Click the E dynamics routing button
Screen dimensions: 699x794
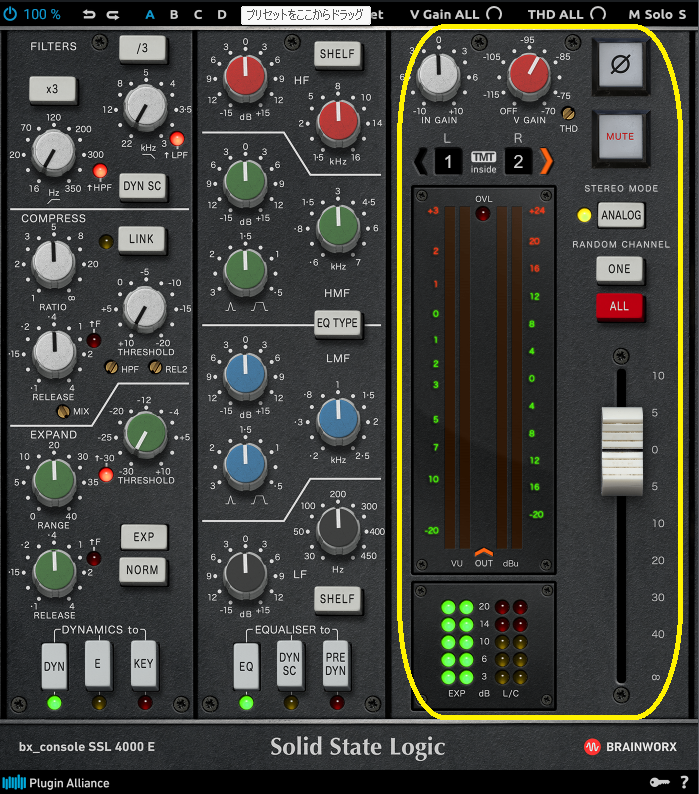tap(98, 664)
